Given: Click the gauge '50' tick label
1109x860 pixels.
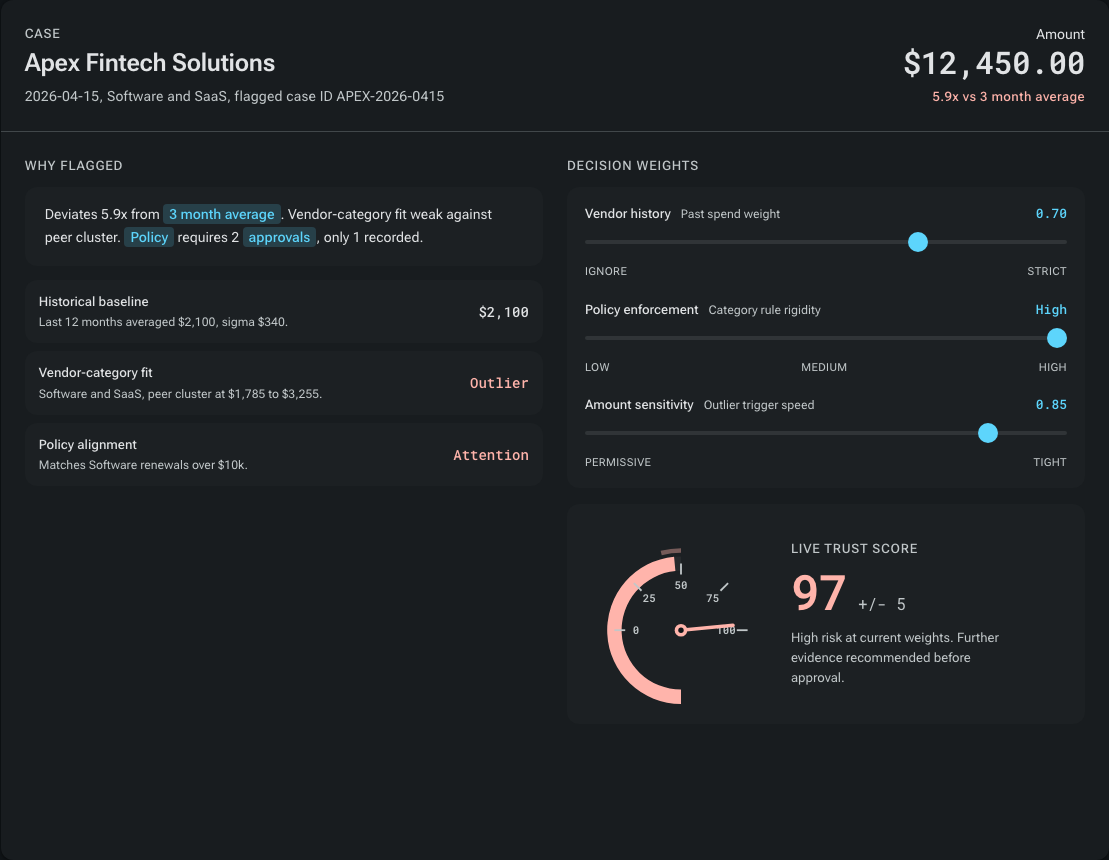Looking at the screenshot, I should 680,586.
